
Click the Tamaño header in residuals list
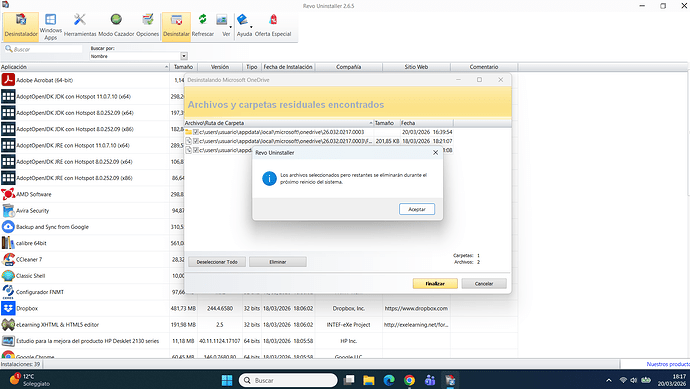(387, 123)
